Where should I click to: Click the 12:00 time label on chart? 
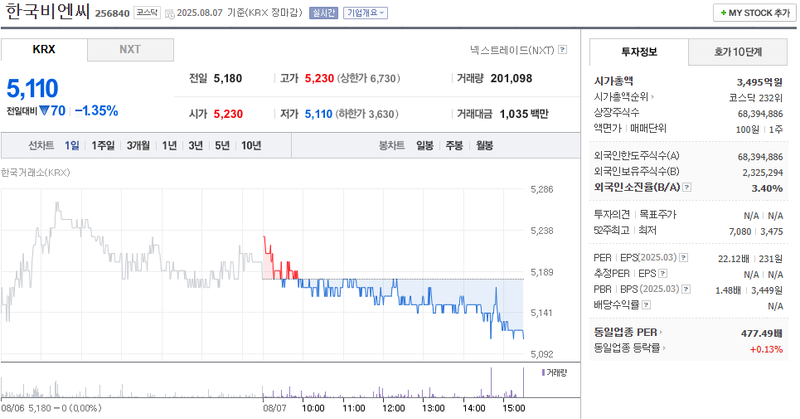pos(393,408)
